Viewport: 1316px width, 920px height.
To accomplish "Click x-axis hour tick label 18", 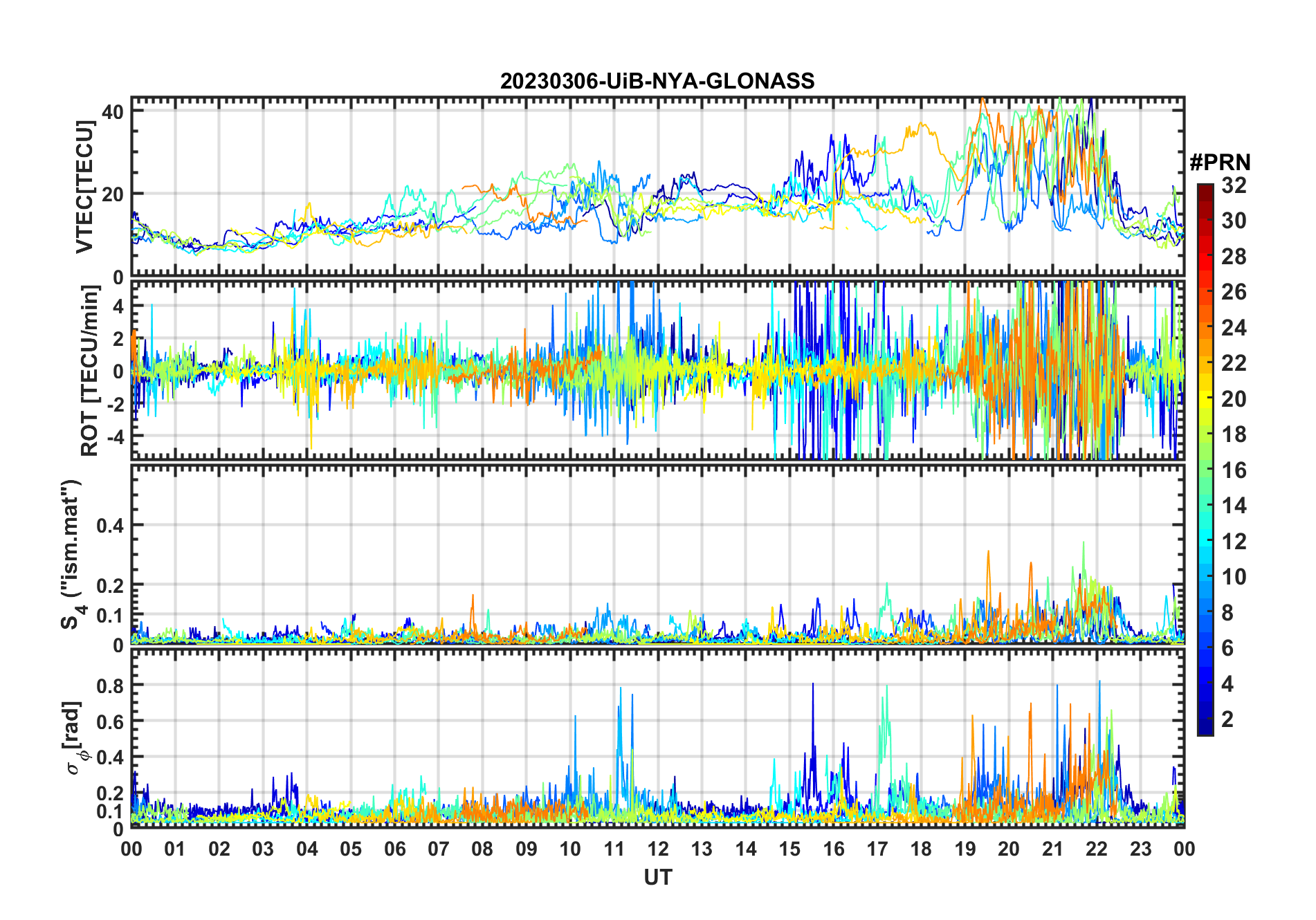I will (921, 849).
